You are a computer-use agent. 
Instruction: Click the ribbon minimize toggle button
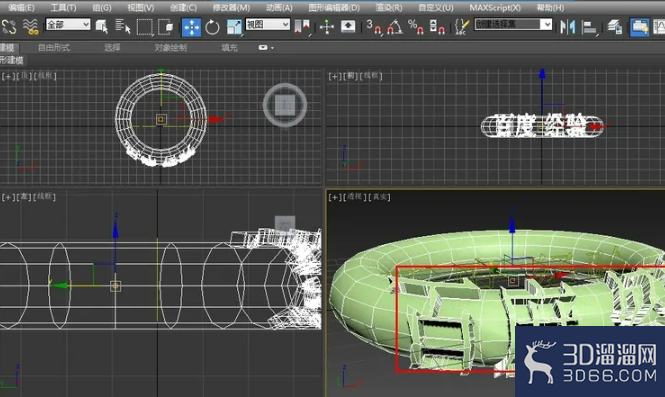tap(263, 48)
